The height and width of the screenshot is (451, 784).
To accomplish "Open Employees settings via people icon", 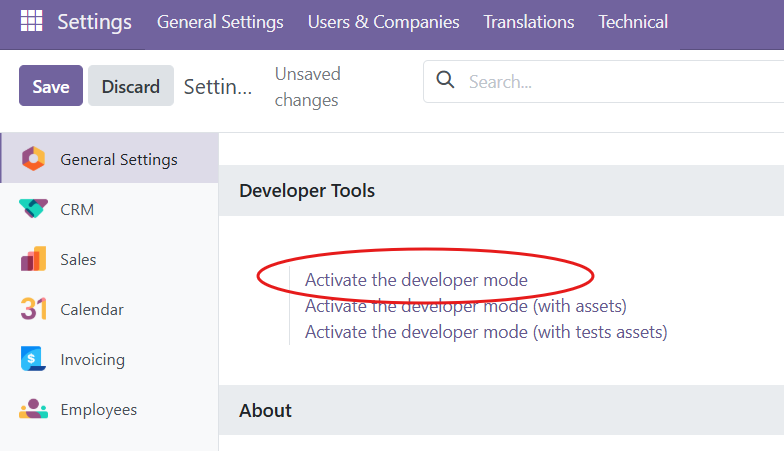I will point(33,409).
